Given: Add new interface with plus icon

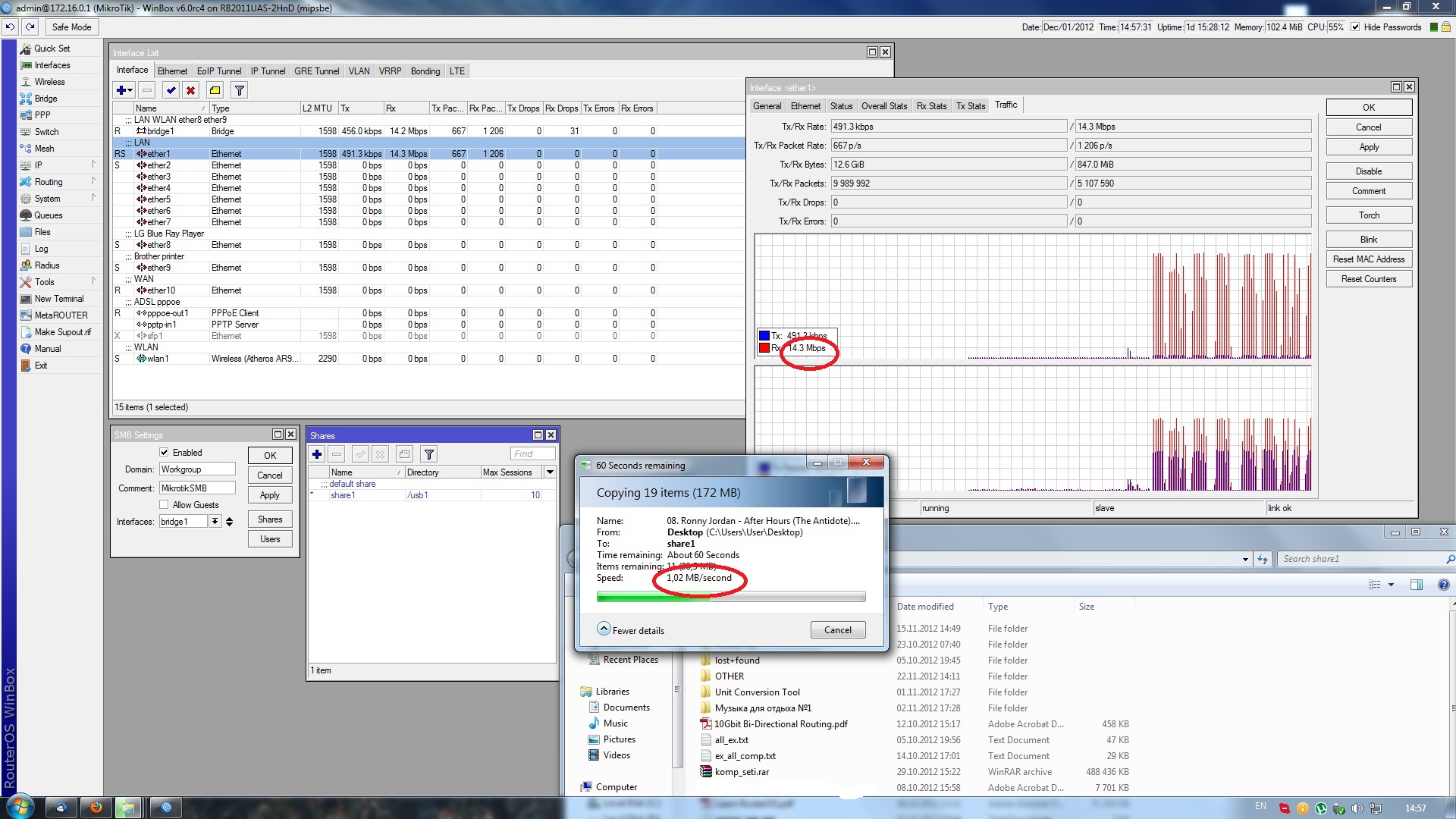Looking at the screenshot, I should pyautogui.click(x=124, y=90).
